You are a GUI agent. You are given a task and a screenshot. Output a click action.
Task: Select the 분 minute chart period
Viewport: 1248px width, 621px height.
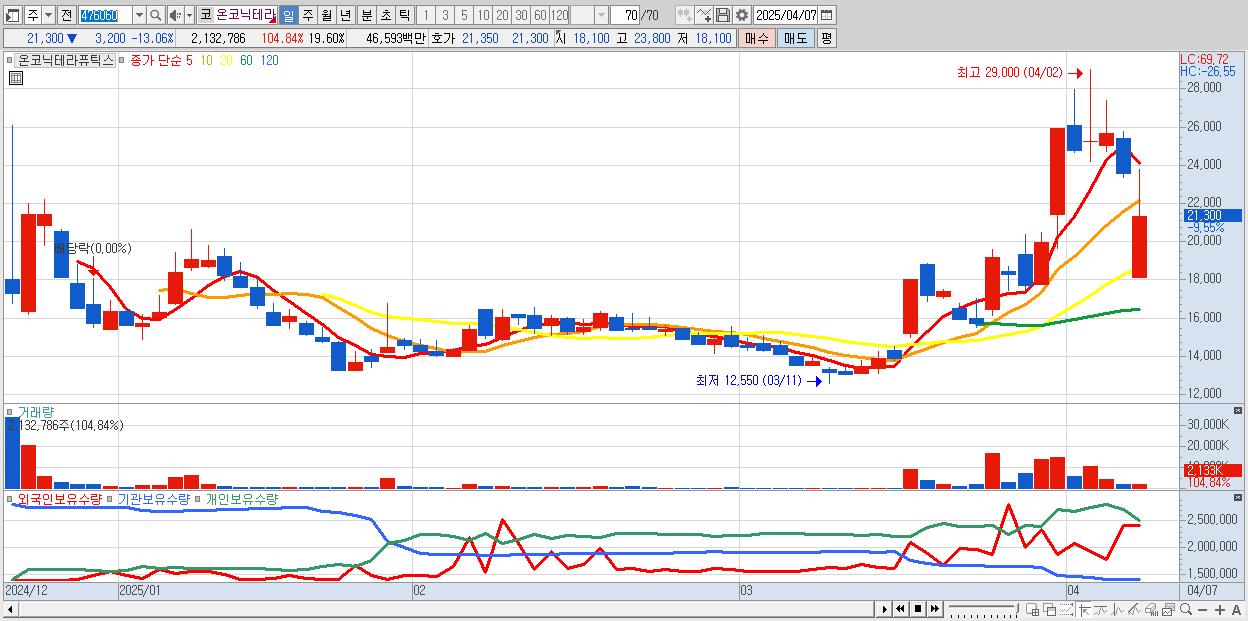click(x=365, y=15)
